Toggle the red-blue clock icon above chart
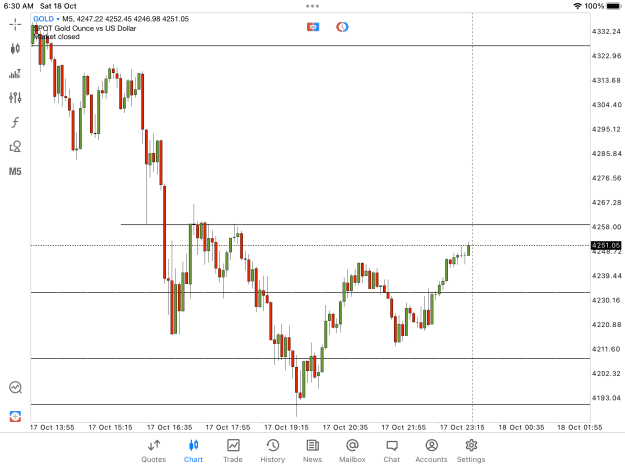The image size is (625, 469). [342, 27]
